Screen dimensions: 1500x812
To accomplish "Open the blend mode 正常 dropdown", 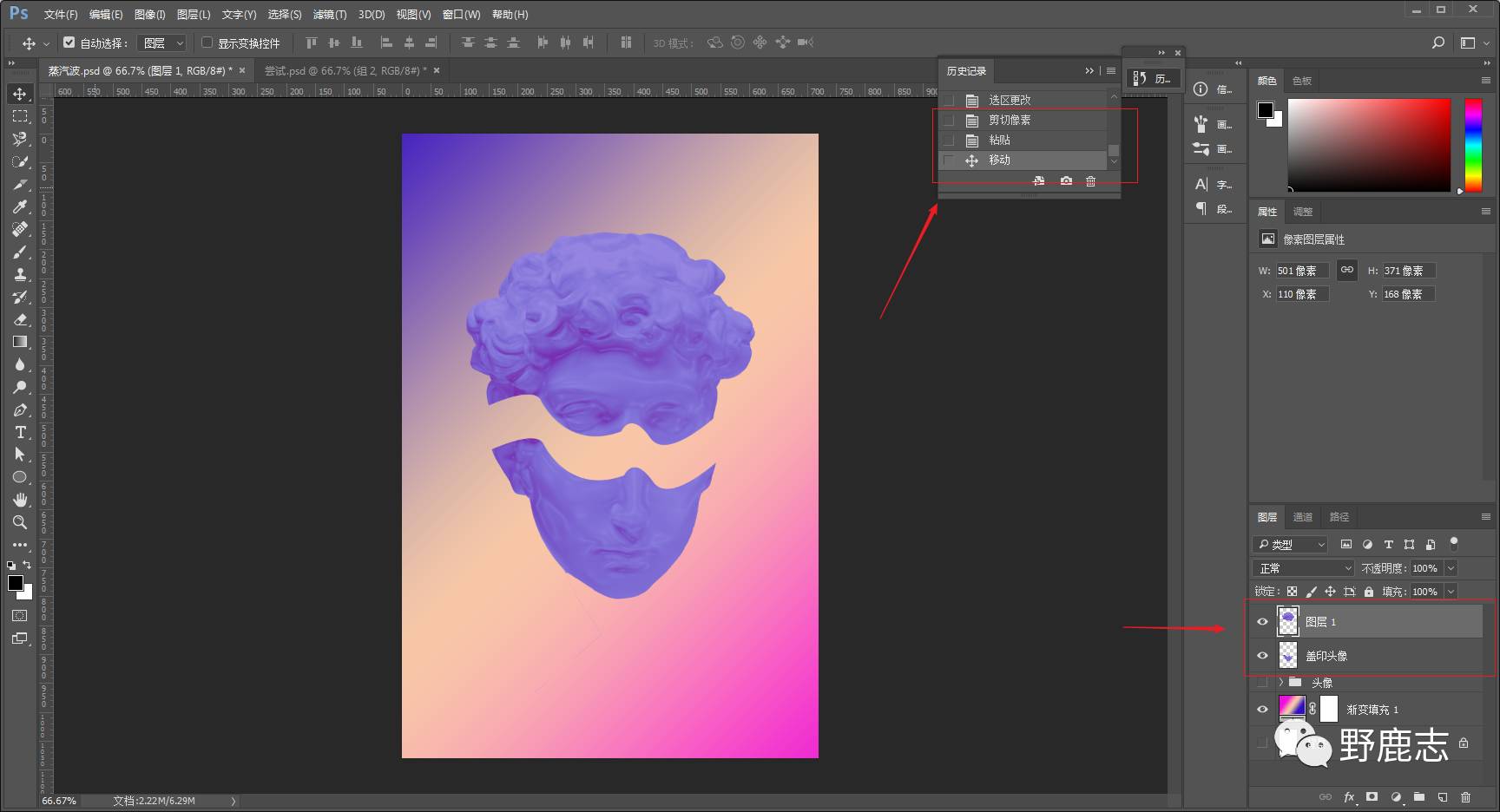I will (1302, 568).
